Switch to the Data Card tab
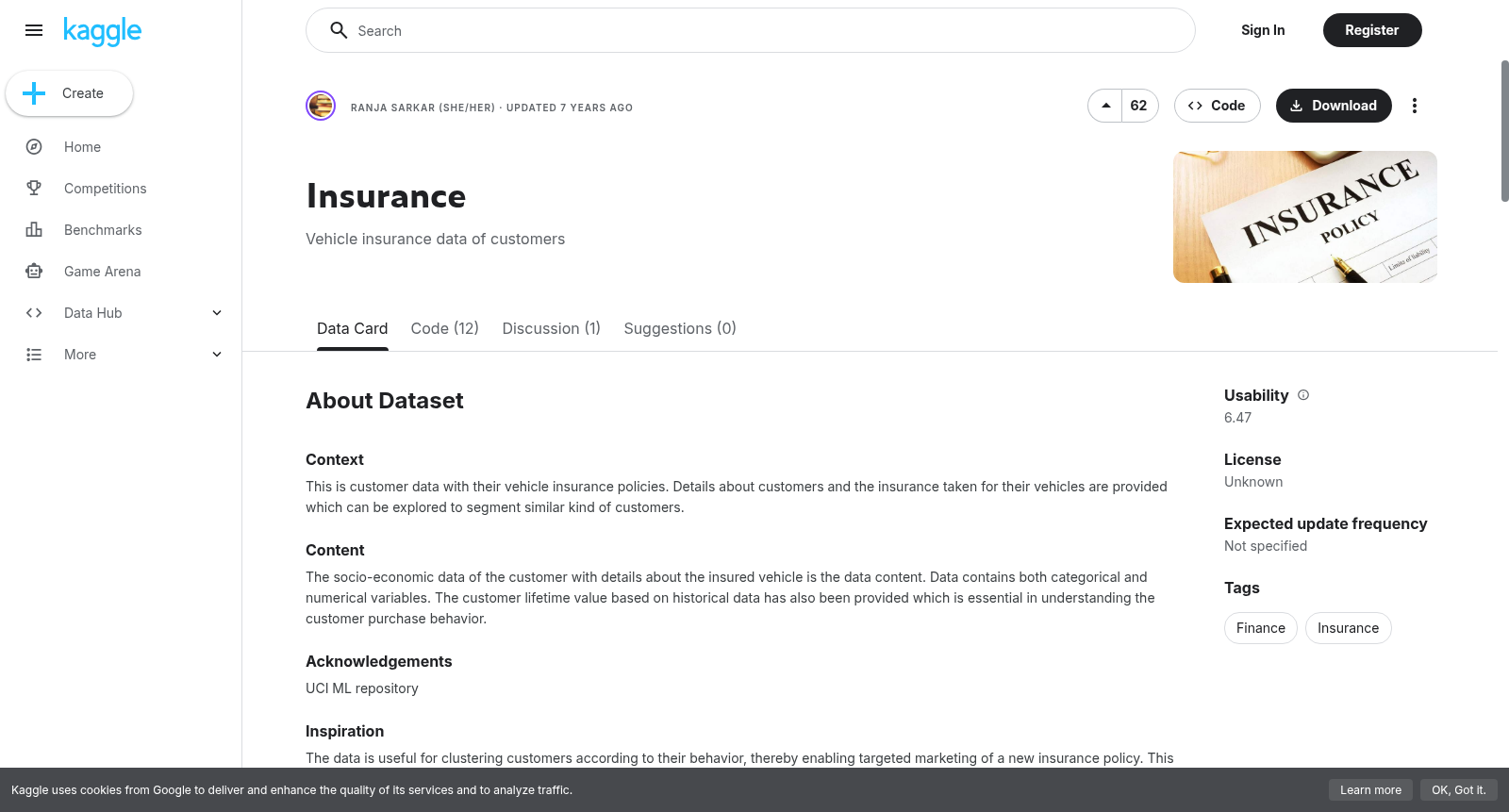The width and height of the screenshot is (1509, 812). 352,328
